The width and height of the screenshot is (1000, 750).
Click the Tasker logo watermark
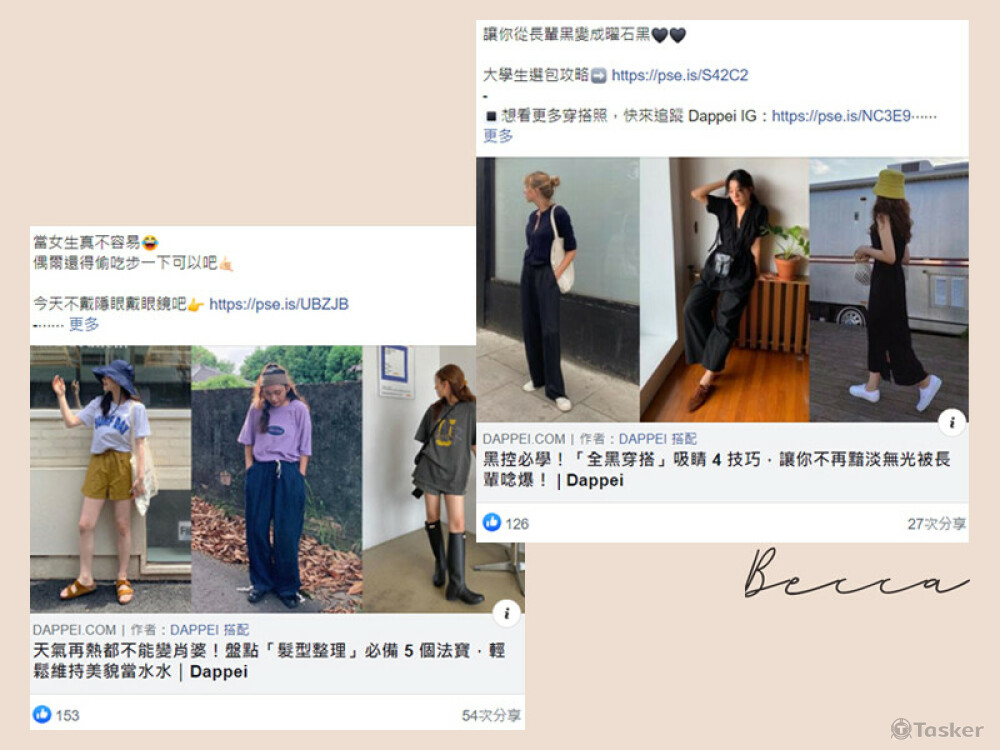[x=937, y=729]
